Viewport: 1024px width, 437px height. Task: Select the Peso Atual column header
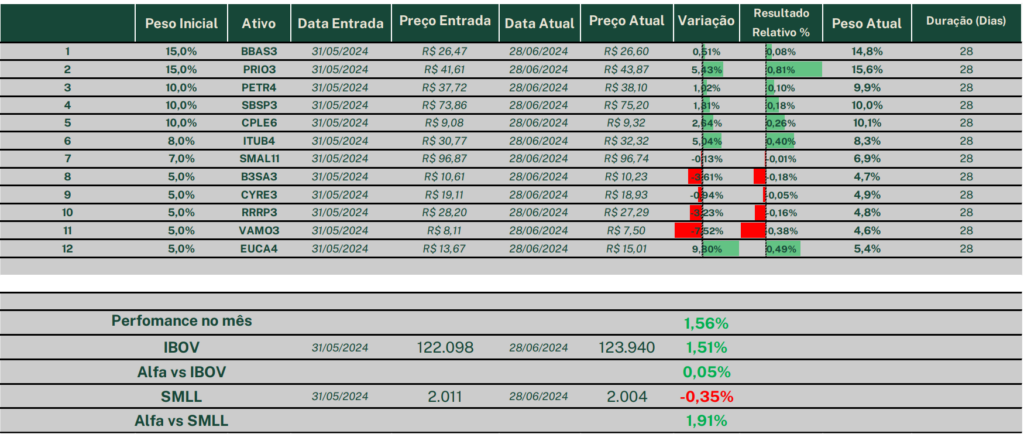(867, 24)
